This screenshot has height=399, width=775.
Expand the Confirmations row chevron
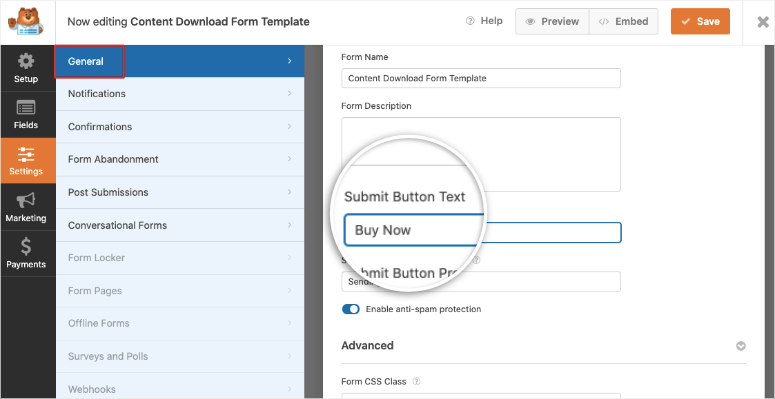pyautogui.click(x=290, y=127)
